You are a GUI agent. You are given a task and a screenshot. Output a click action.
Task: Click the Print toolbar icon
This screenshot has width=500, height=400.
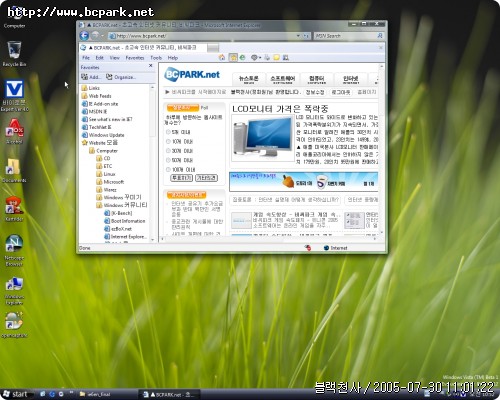tap(267, 58)
